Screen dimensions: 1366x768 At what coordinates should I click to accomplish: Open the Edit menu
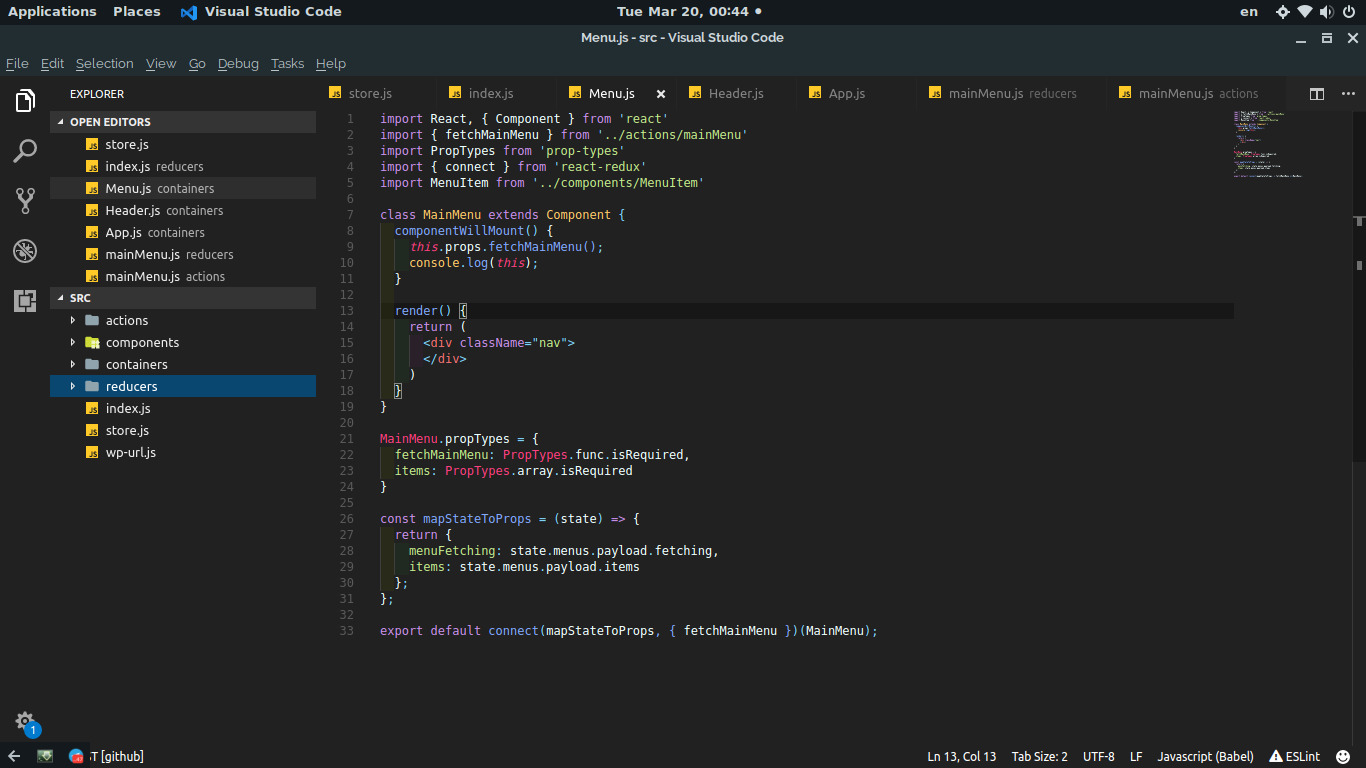[x=52, y=63]
